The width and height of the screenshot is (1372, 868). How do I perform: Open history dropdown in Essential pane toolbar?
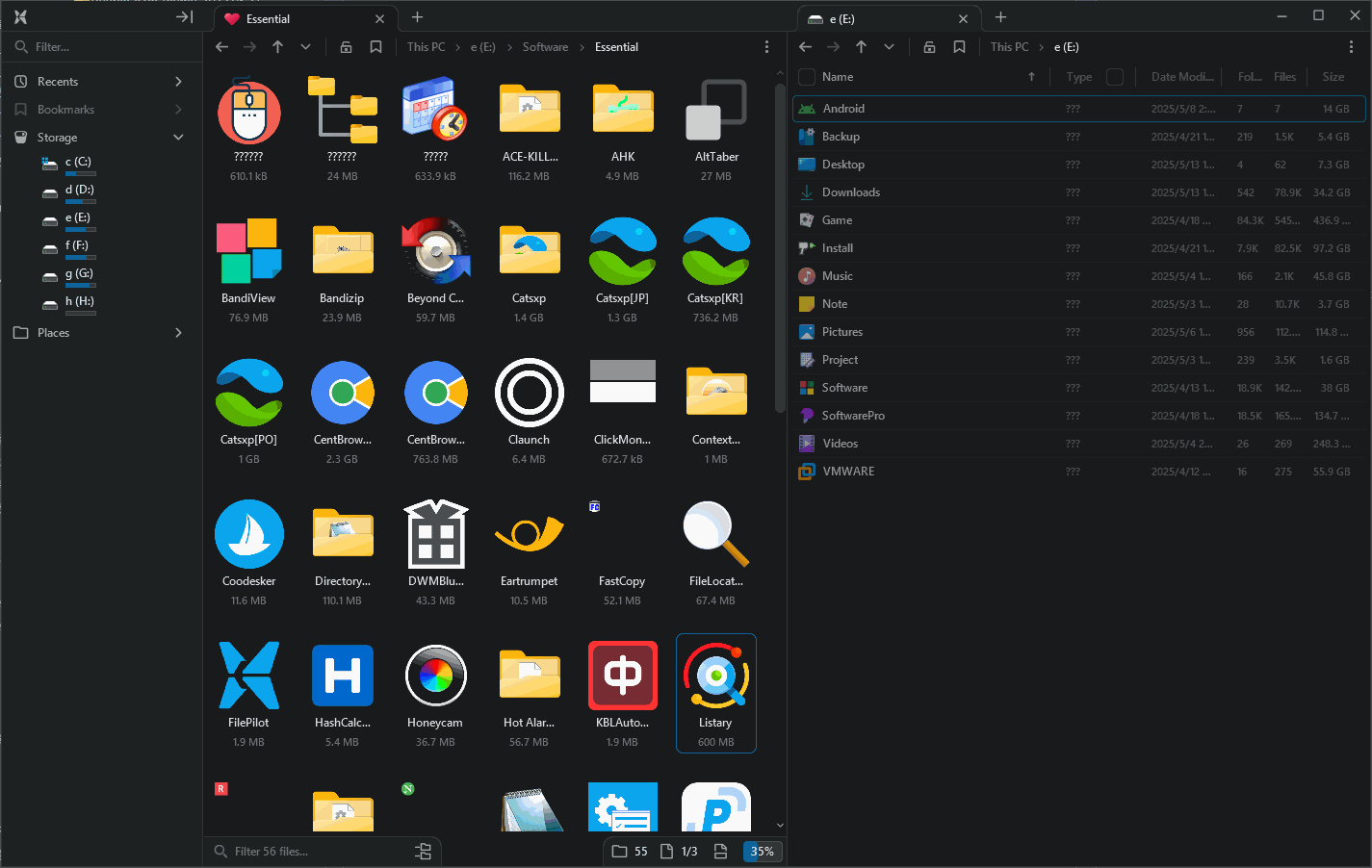click(x=305, y=47)
